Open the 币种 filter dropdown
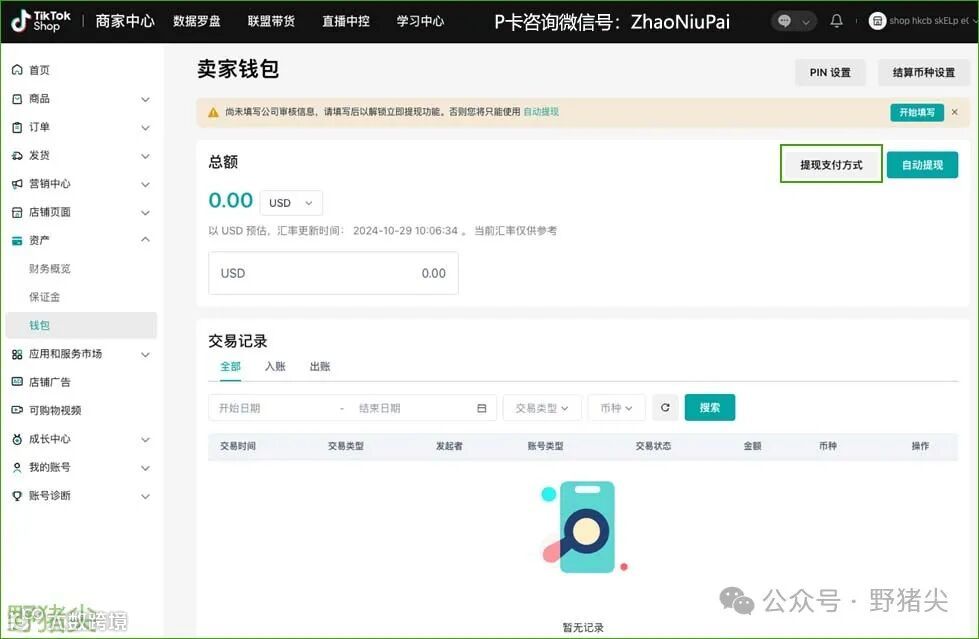This screenshot has height=639, width=979. pyautogui.click(x=616, y=408)
